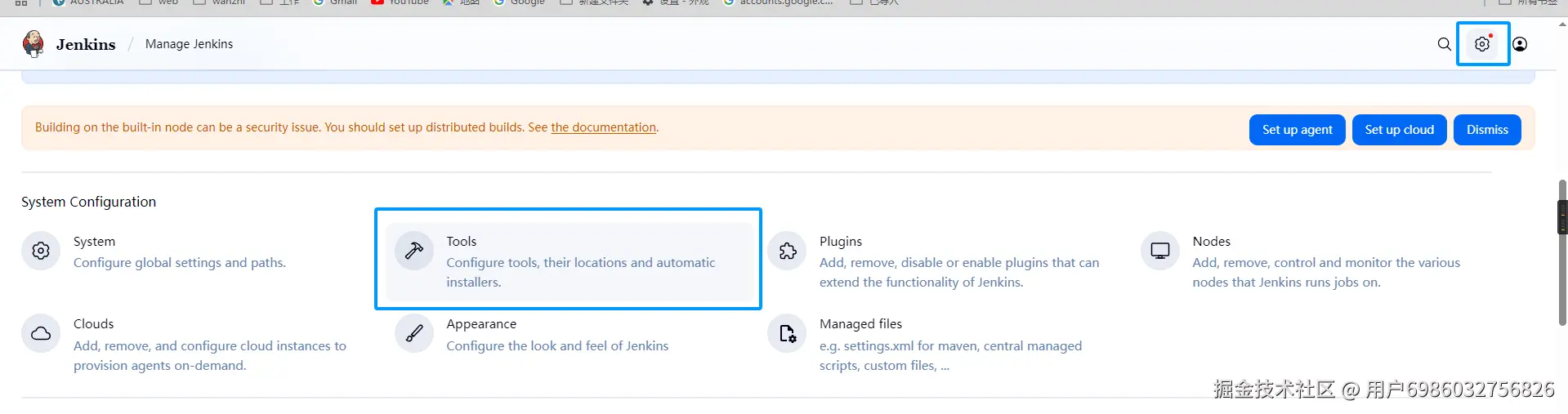Click the Jenkins logo icon
This screenshot has width=1568, height=414.
[x=34, y=44]
